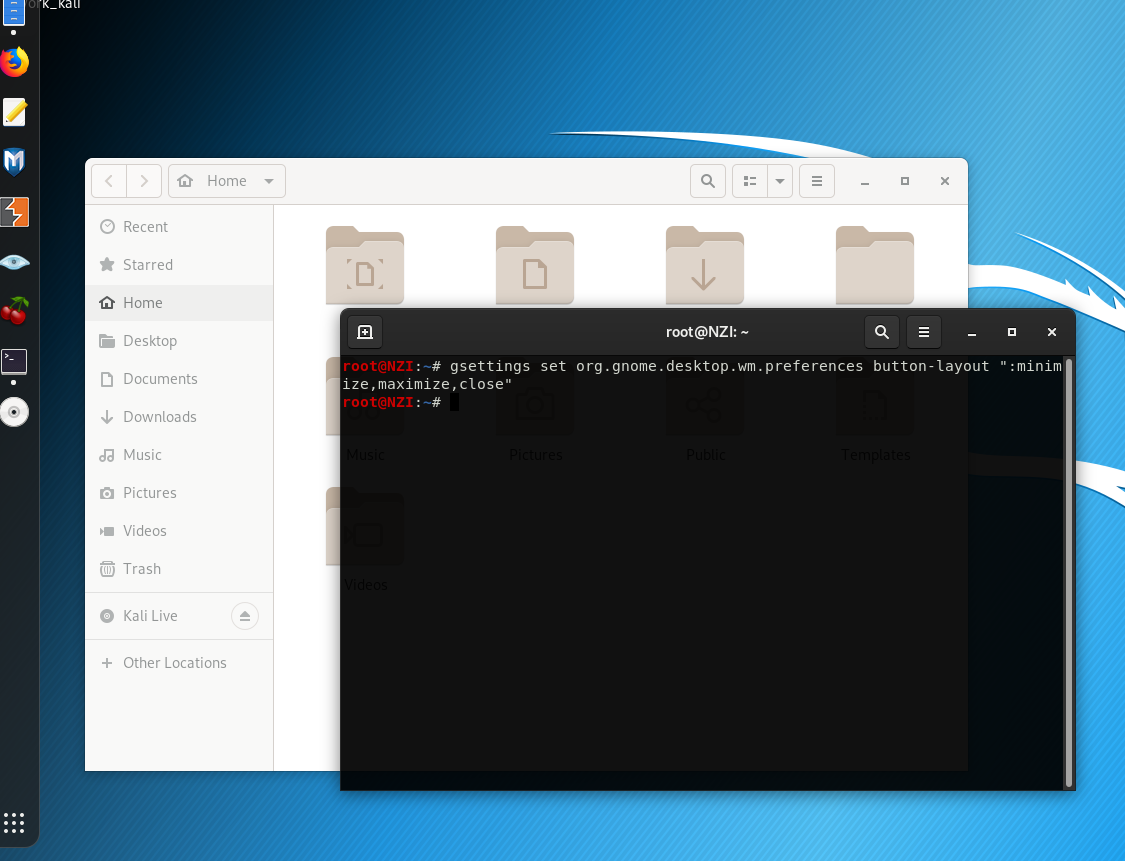Click the Home path button

click(227, 181)
